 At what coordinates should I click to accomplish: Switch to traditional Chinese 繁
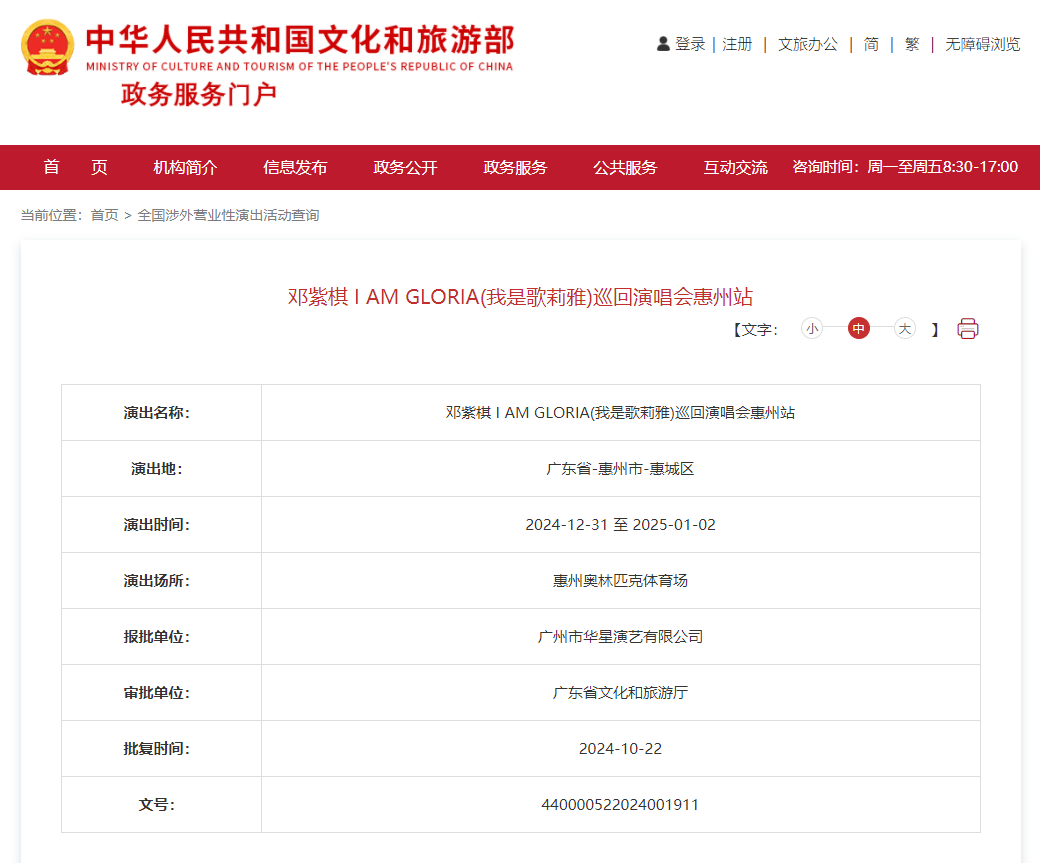click(x=912, y=44)
